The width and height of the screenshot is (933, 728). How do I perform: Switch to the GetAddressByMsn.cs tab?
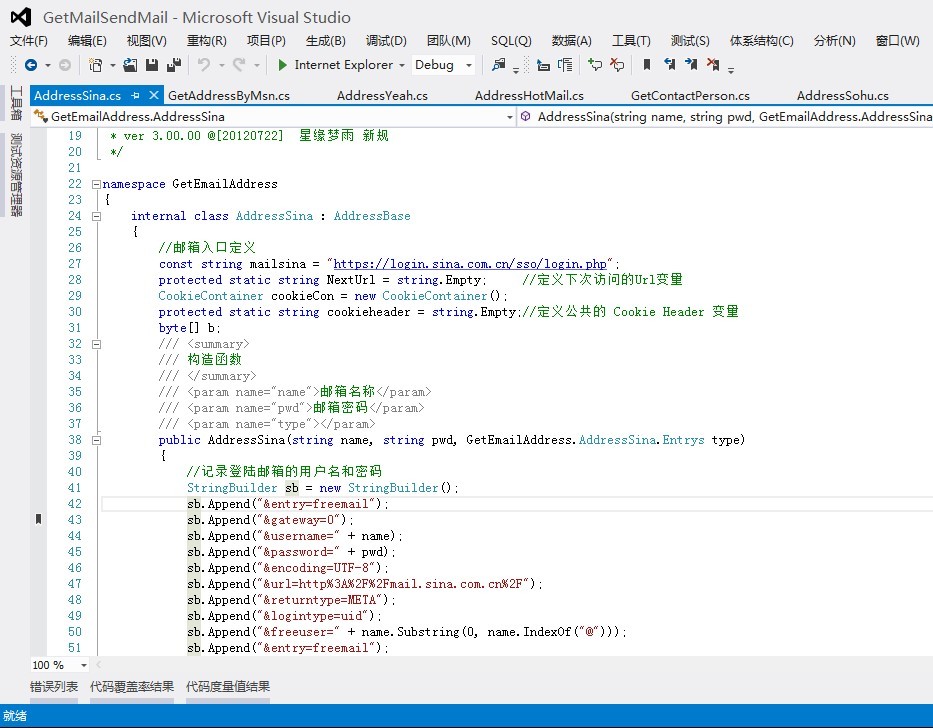[x=229, y=96]
